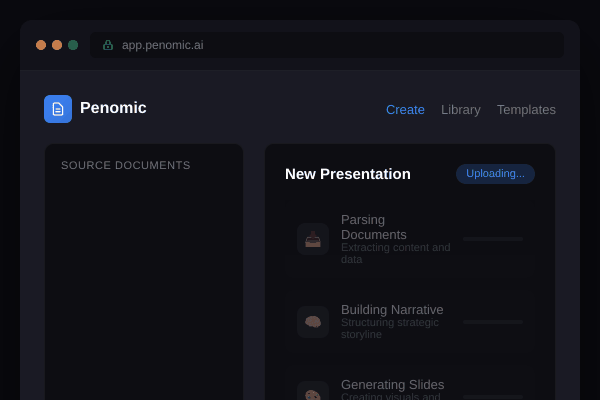Click the New Presentation title
600x400 pixels.
coord(348,174)
